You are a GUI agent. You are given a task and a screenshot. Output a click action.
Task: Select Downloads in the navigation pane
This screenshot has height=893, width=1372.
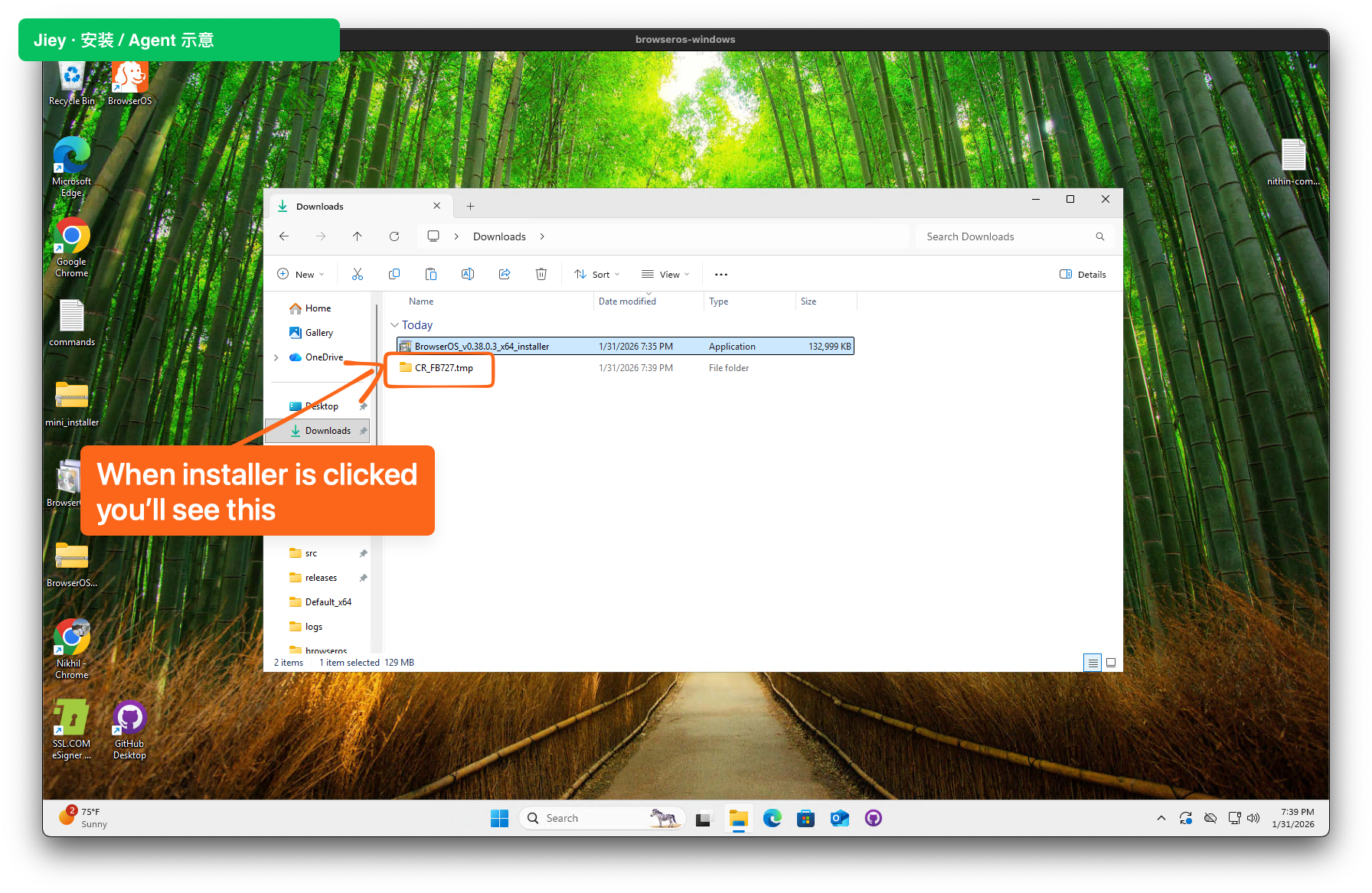point(318,431)
